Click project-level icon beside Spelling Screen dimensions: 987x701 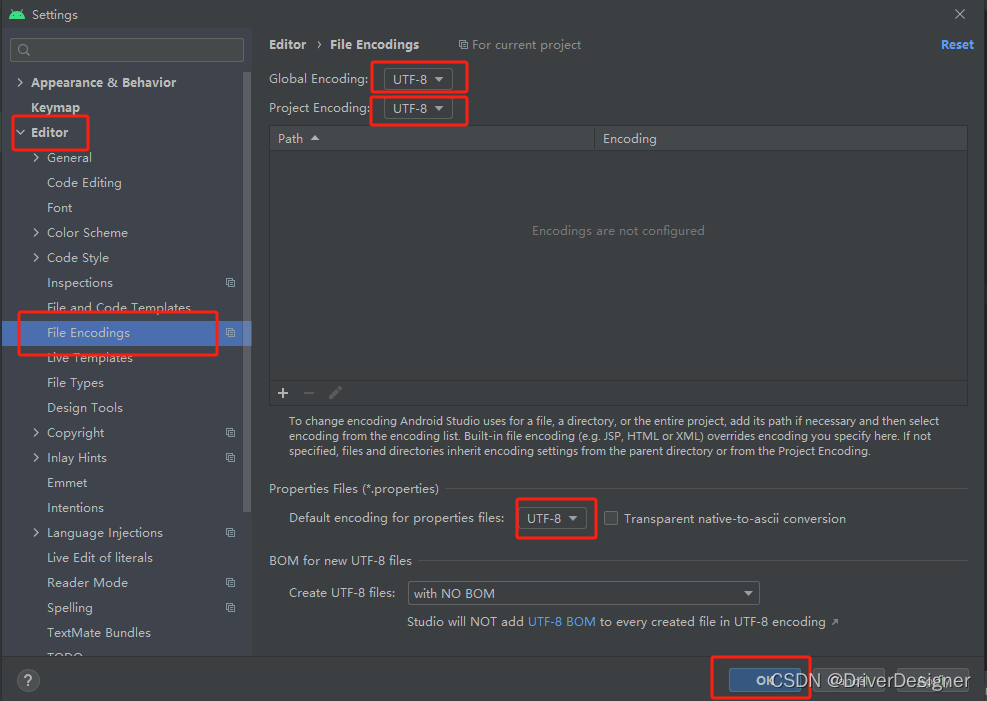pos(230,607)
